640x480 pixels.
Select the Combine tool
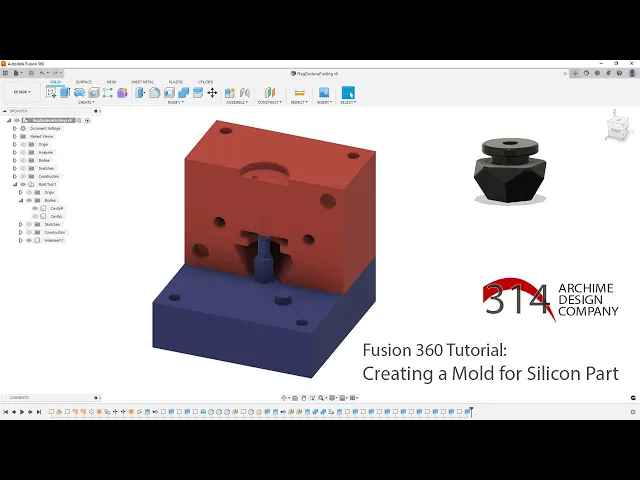(183, 93)
